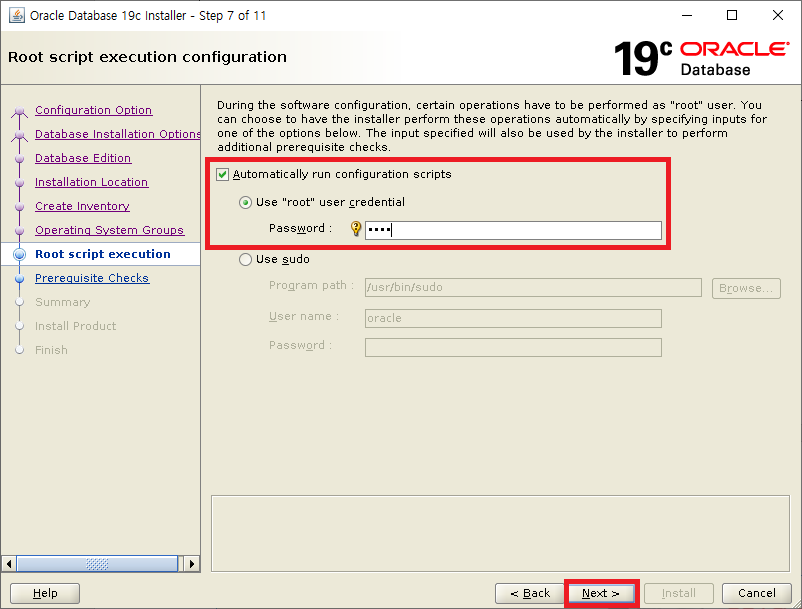Select the Use sudo radio button
Image resolution: width=802 pixels, height=609 pixels.
246,260
